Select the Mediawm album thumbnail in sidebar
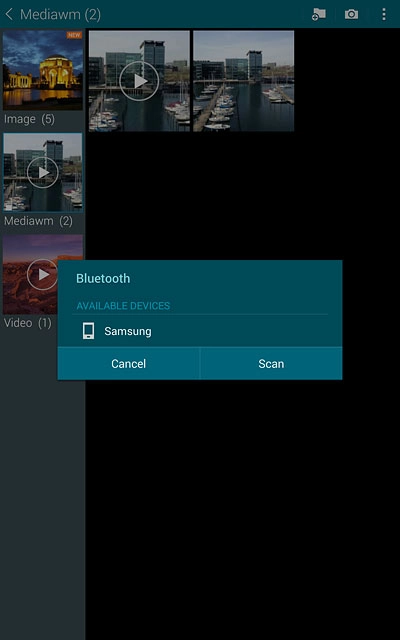 point(43,172)
